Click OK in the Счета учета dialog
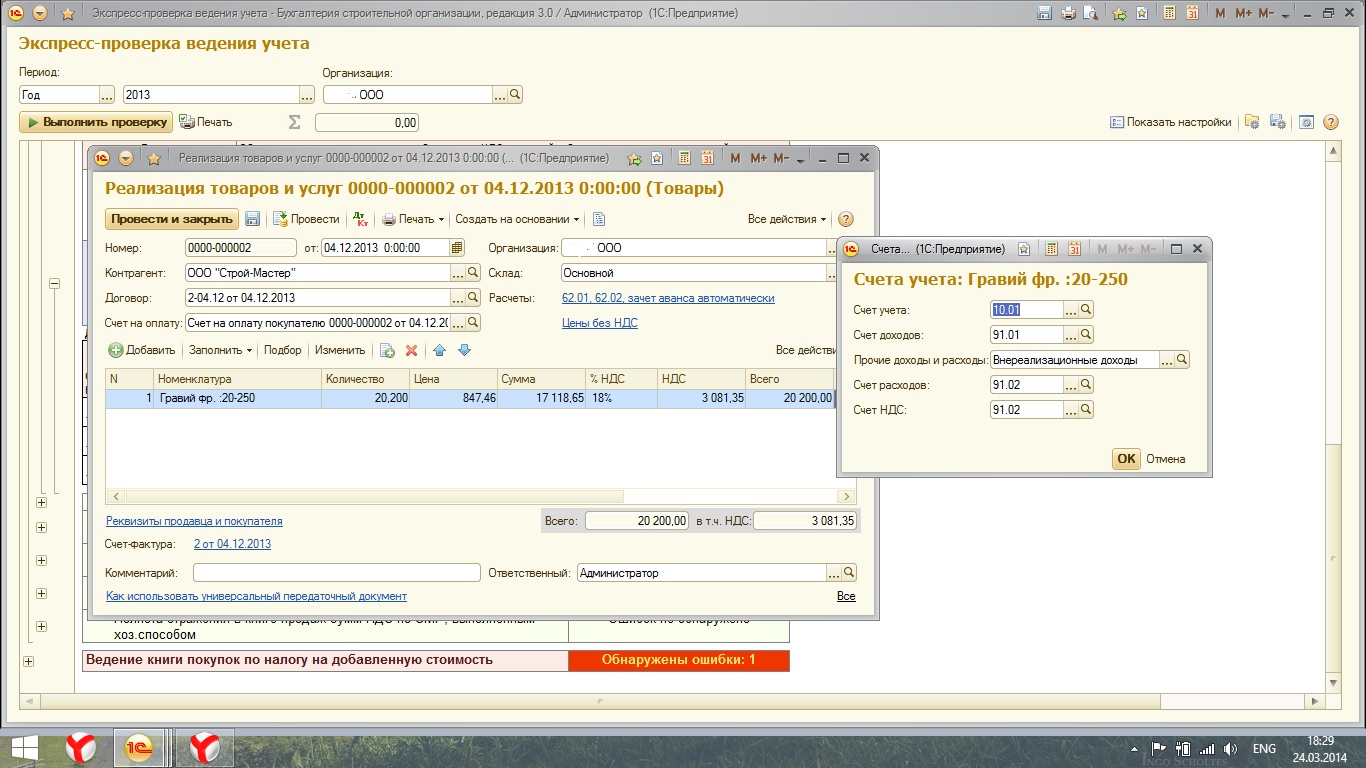This screenshot has width=1366, height=768. [1126, 459]
